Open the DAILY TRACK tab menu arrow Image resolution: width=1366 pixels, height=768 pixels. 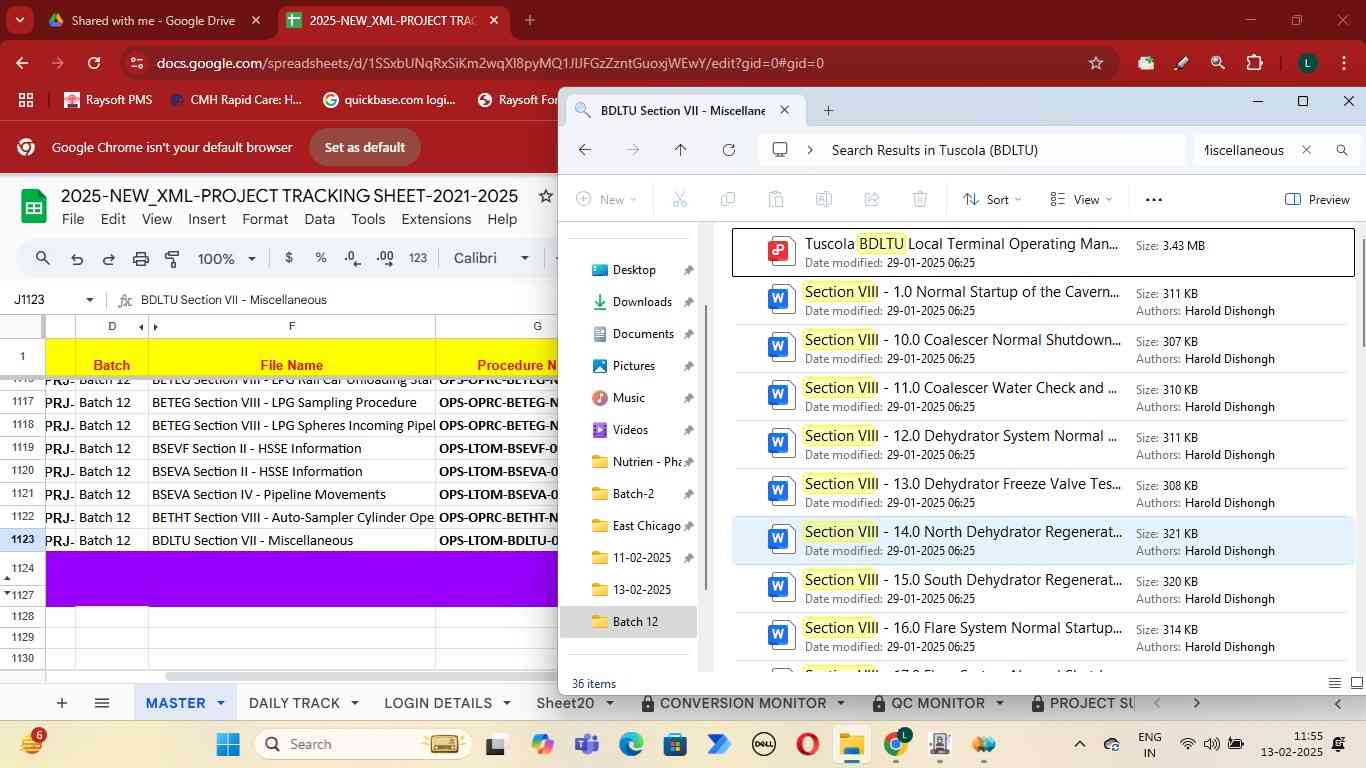[354, 703]
